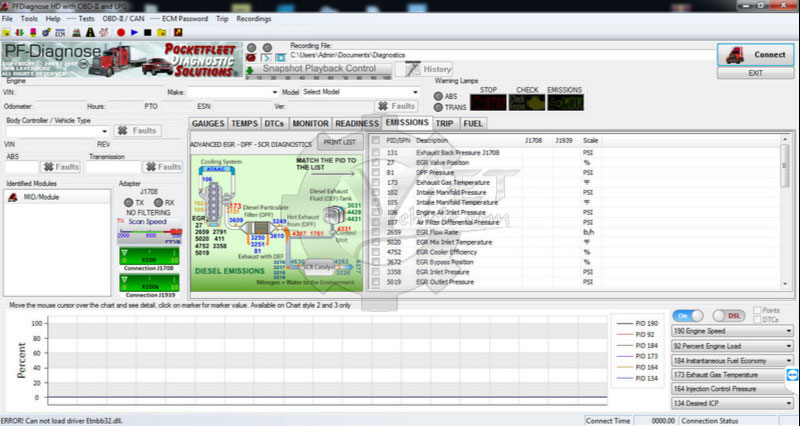Open the 134 Desired ICP dropdown
This screenshot has width=800, height=426.
tap(732, 403)
